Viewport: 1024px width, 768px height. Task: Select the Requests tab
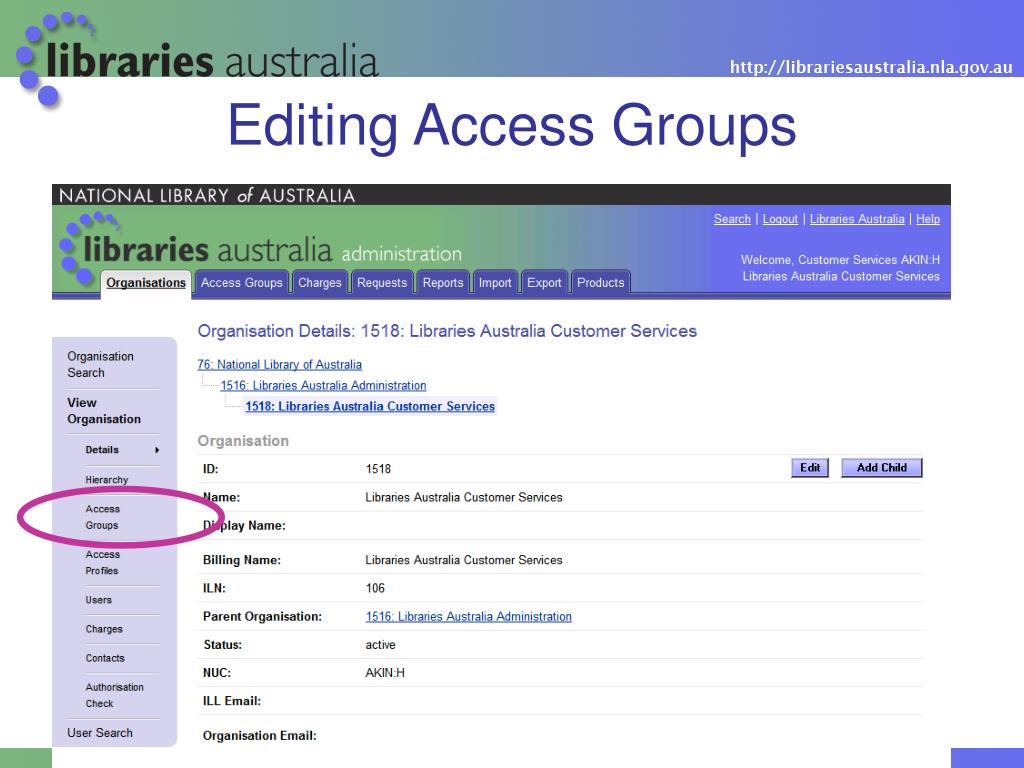(x=381, y=283)
